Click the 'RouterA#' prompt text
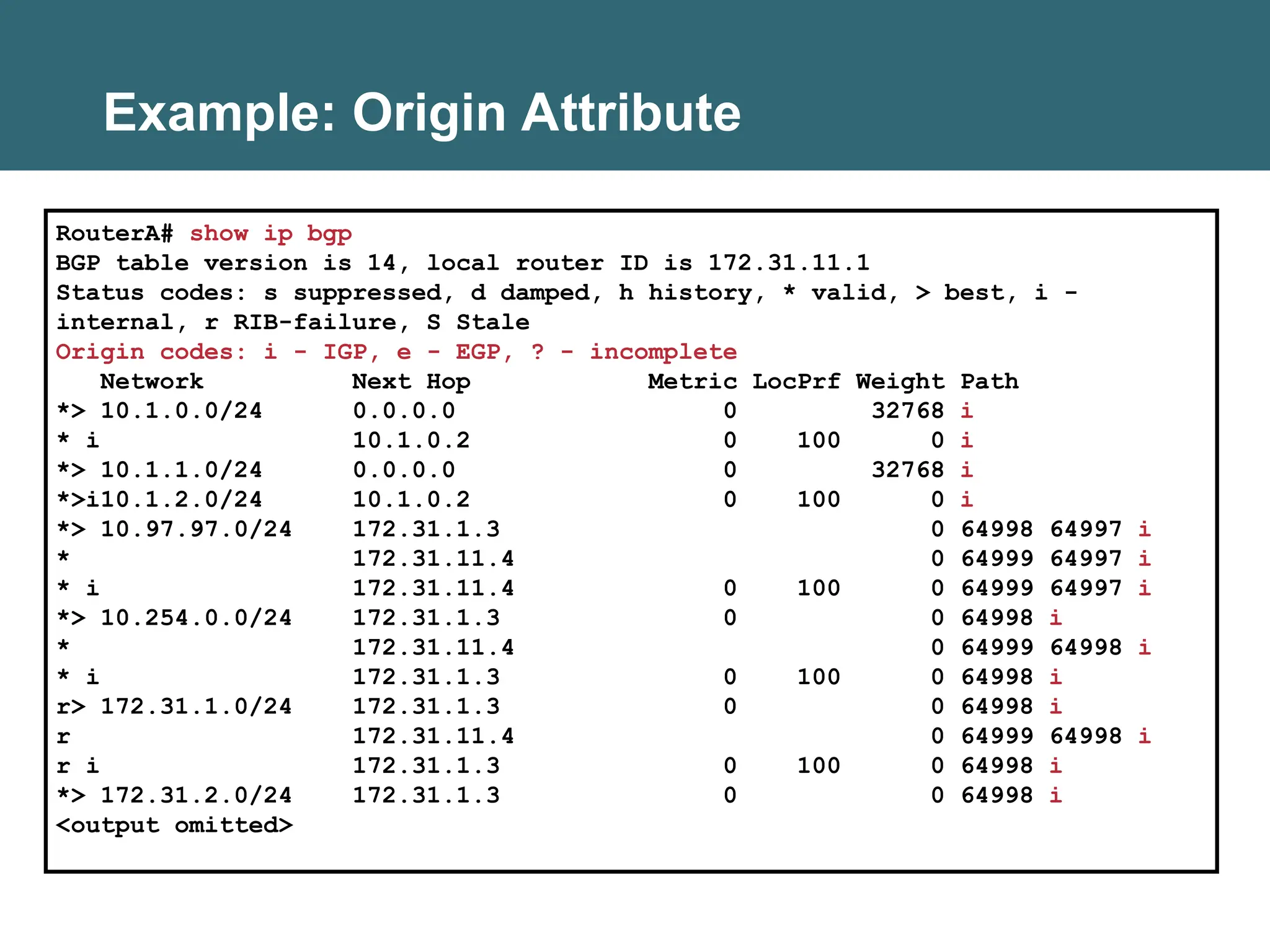The width and height of the screenshot is (1270, 952). click(x=115, y=234)
